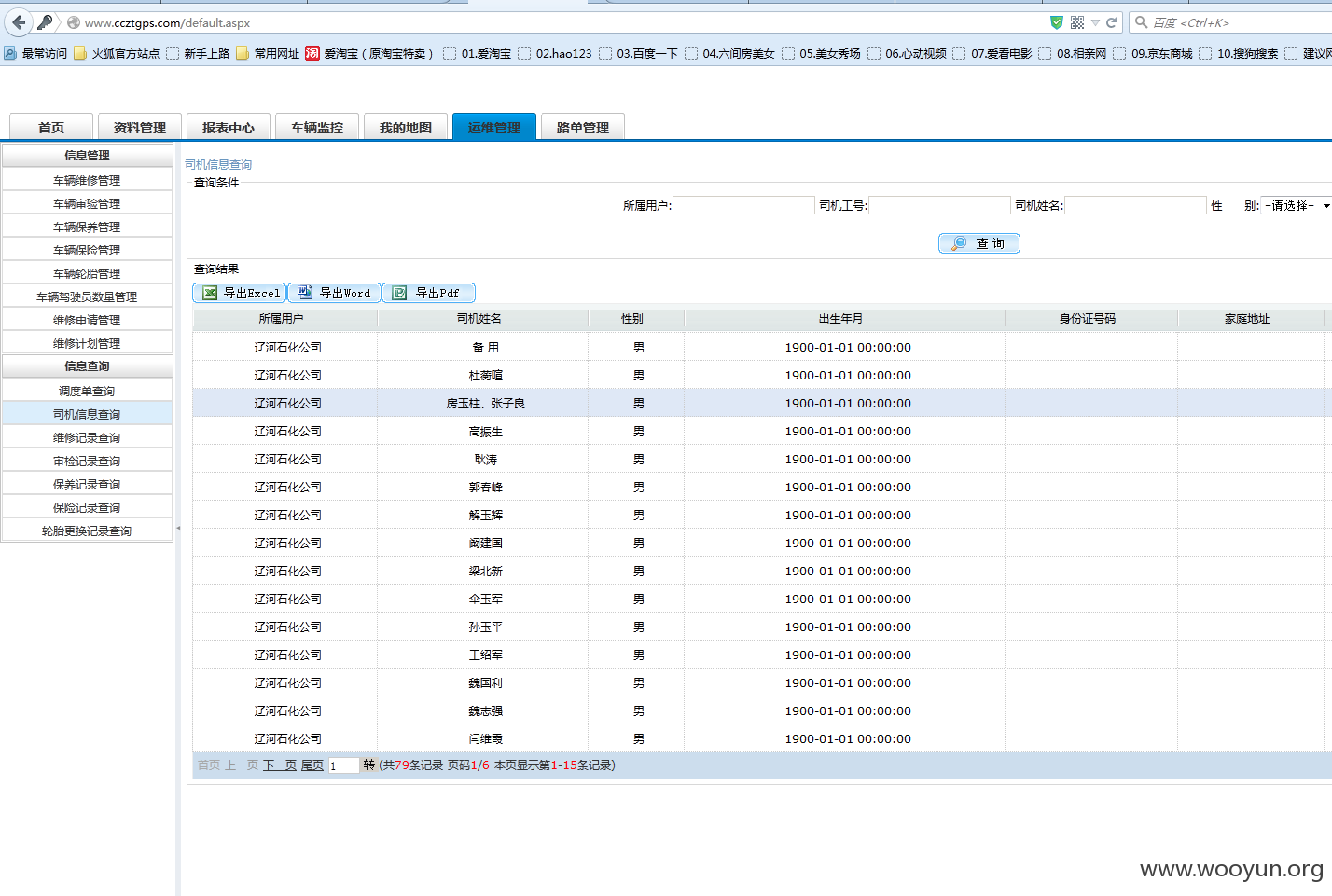Open 车辆轮胎管理 in sidebar

click(x=87, y=273)
